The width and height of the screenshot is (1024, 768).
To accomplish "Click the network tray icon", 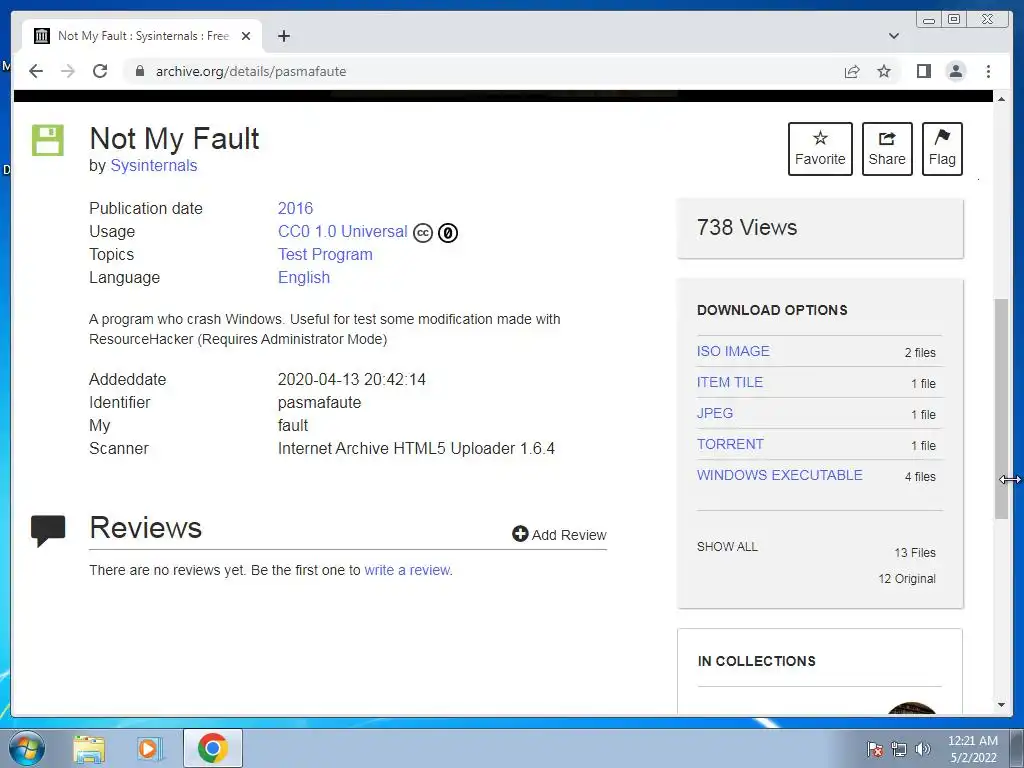I will (x=899, y=749).
